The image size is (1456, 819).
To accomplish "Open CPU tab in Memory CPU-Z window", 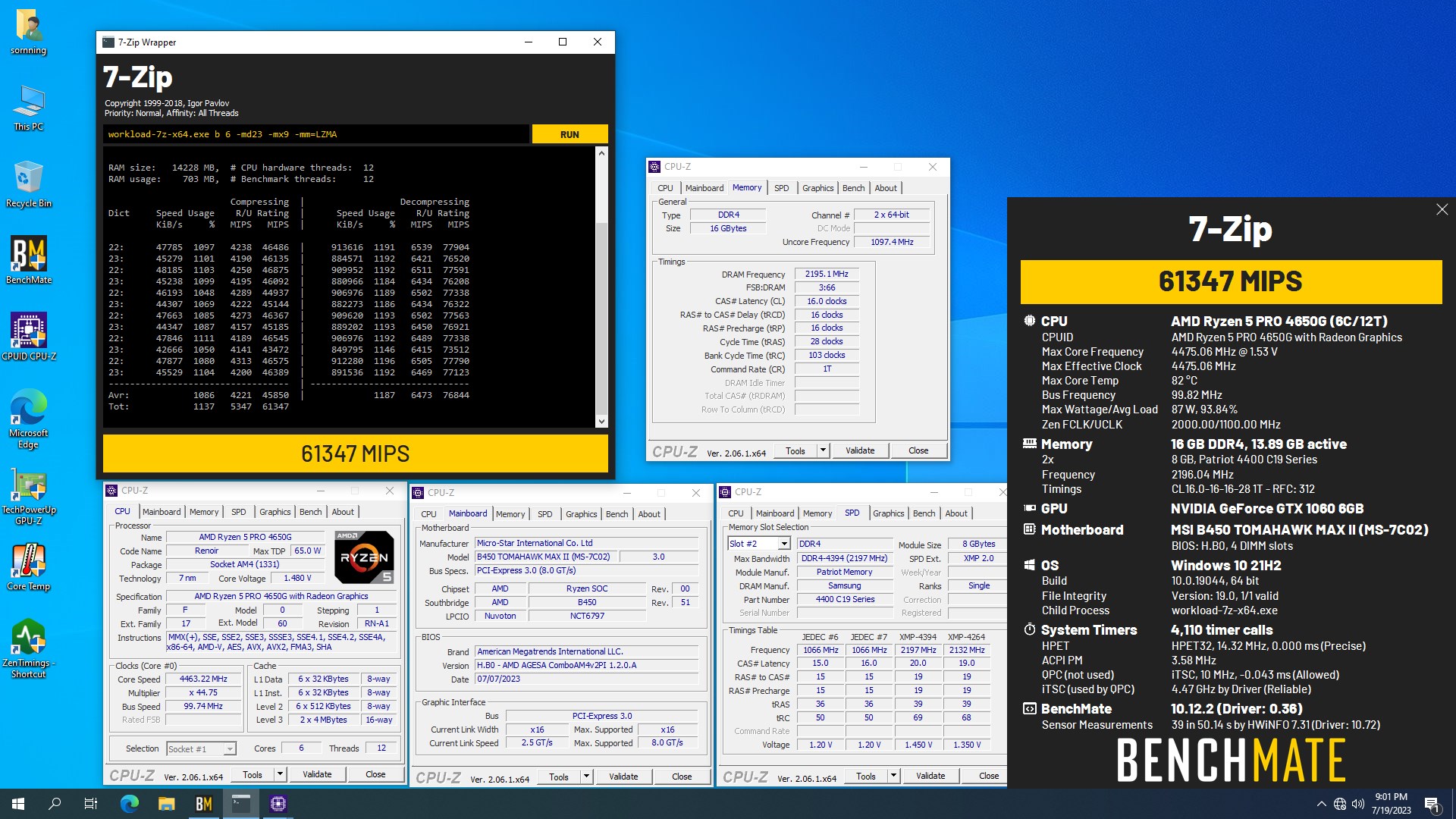I will tap(665, 188).
